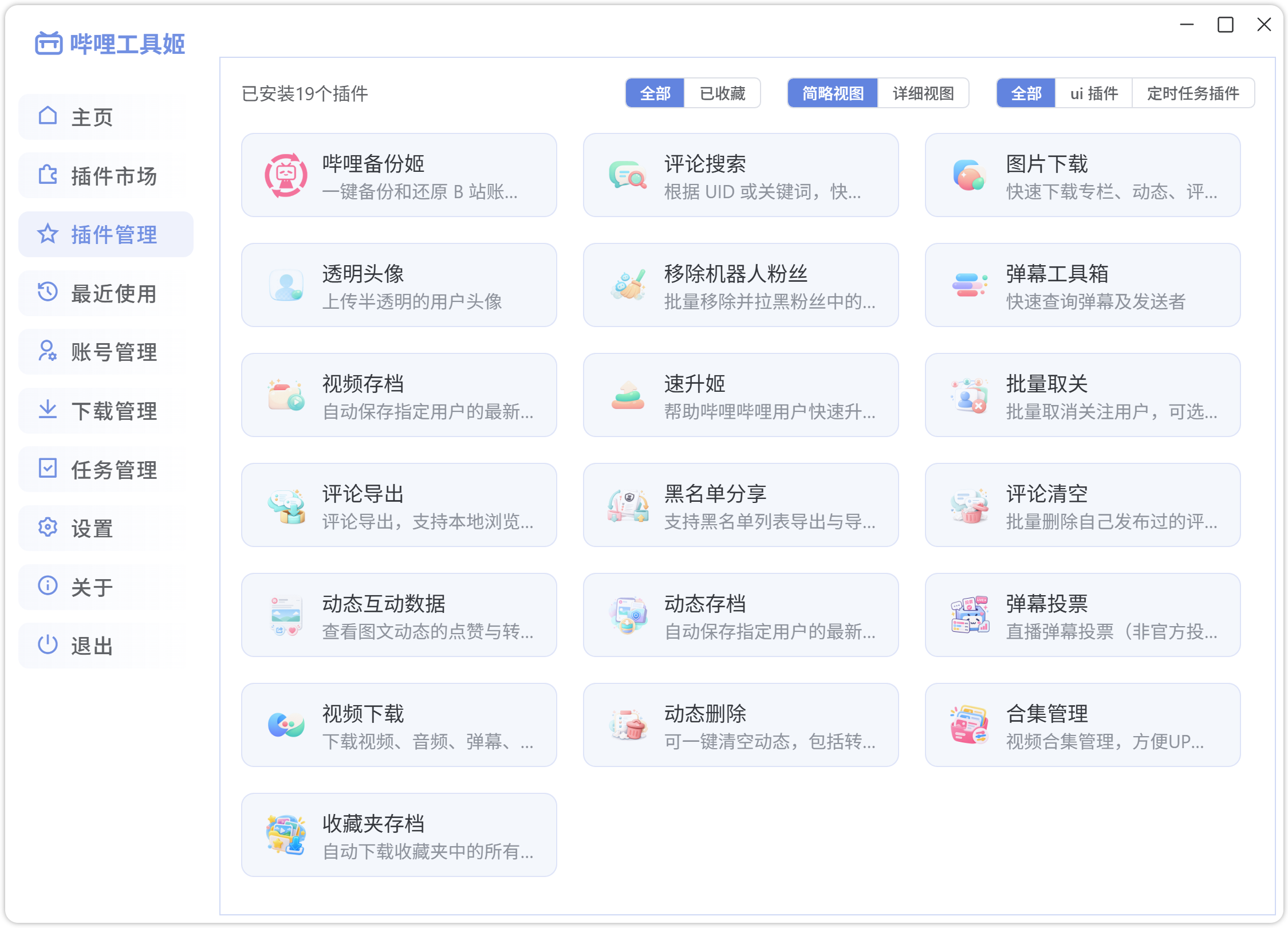Click the 动态存档 plugin icon

point(628,615)
